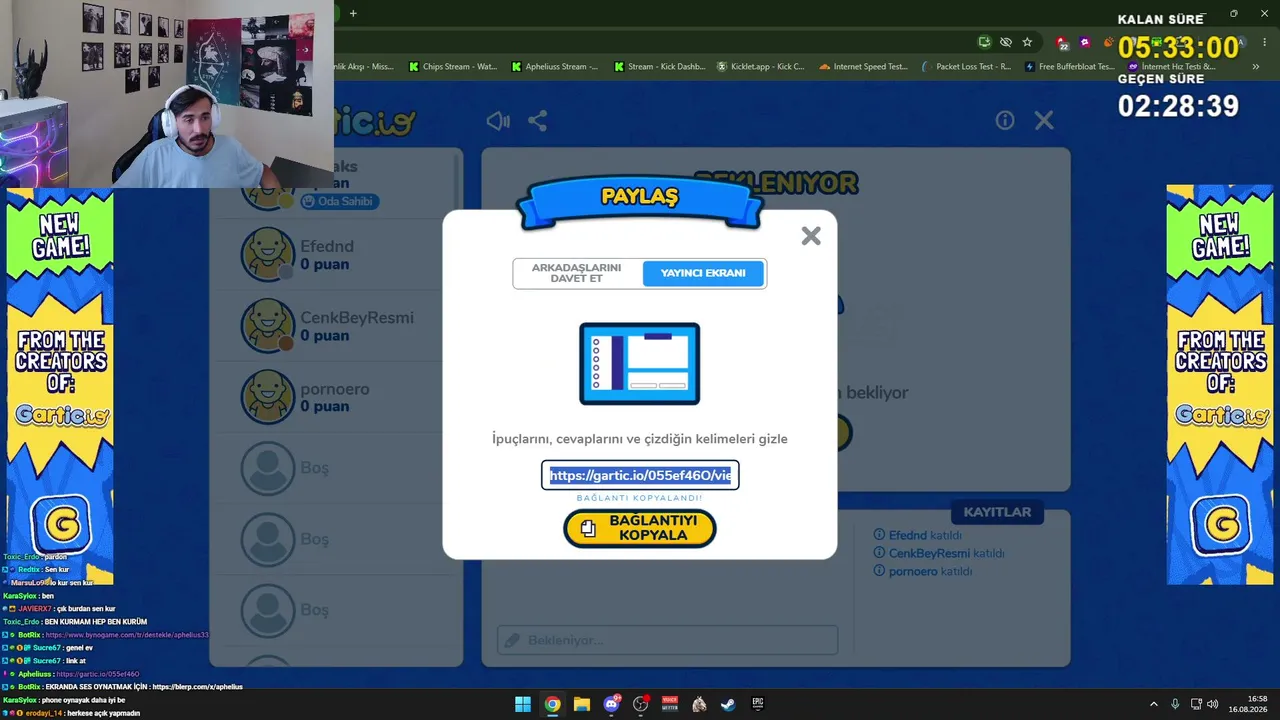This screenshot has width=1280, height=720.
Task: Open Discord from the taskbar
Action: tap(611, 704)
